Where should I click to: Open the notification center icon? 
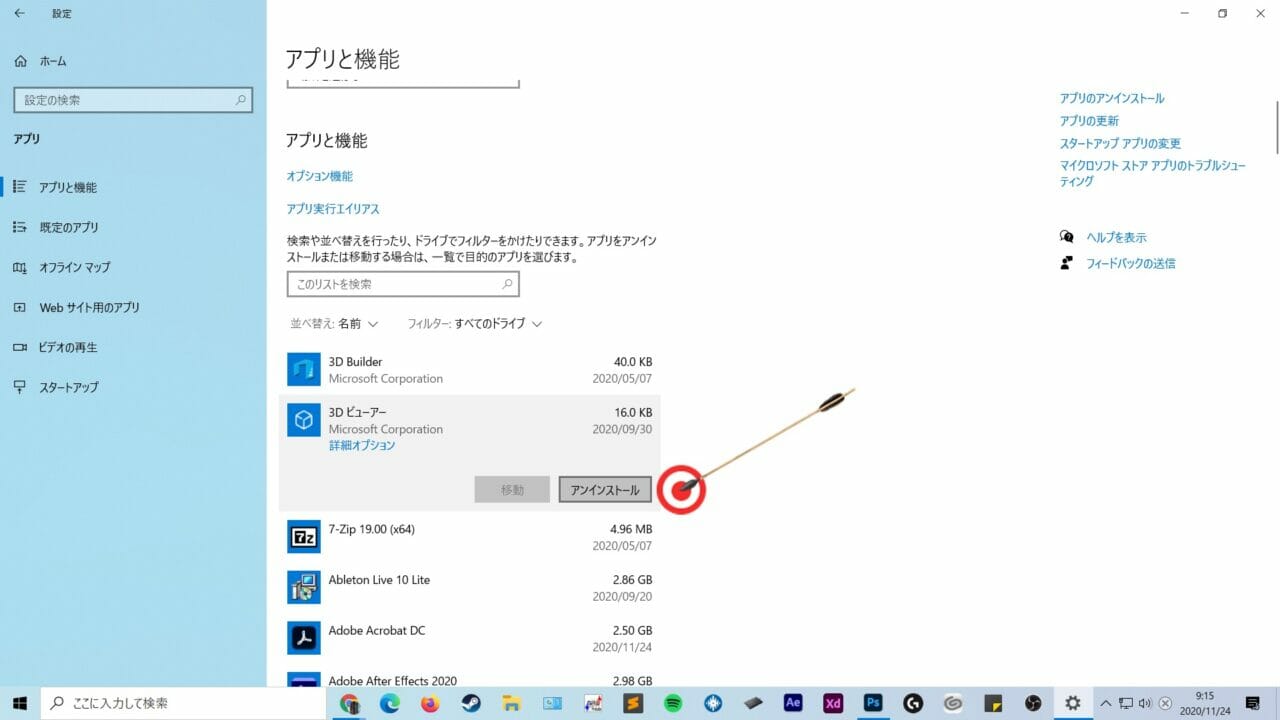(1253, 703)
